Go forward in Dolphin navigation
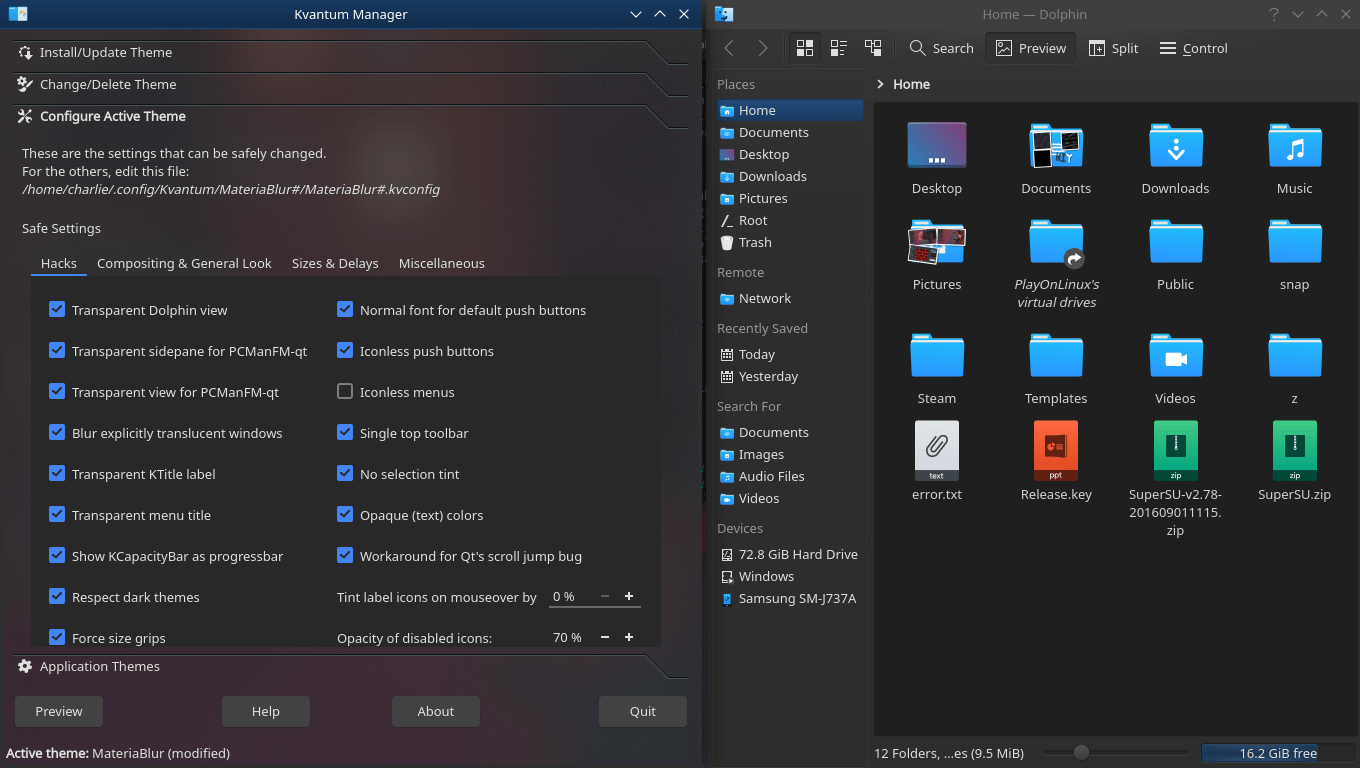 pos(763,48)
